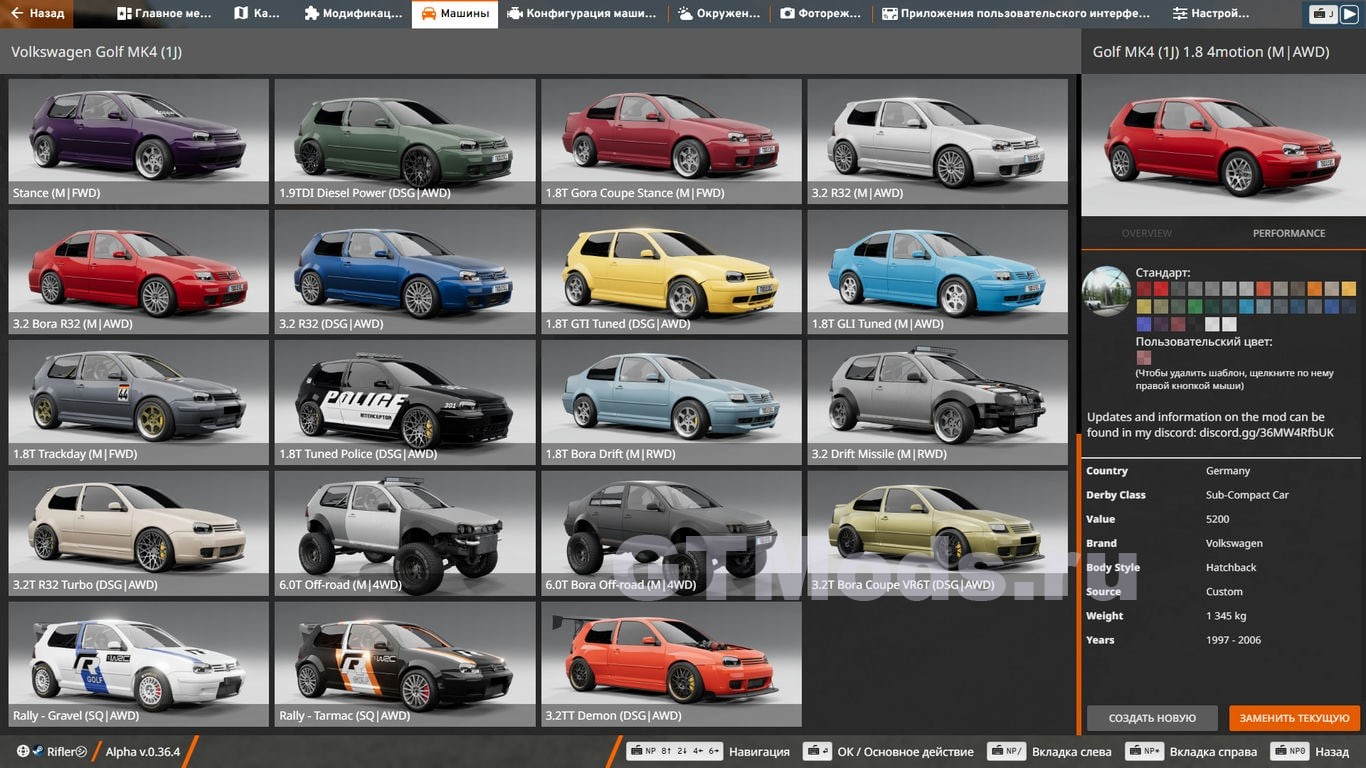Pick the 3.2 Drift Missile (M|RWD) car
The width and height of the screenshot is (1366, 768).
click(938, 402)
